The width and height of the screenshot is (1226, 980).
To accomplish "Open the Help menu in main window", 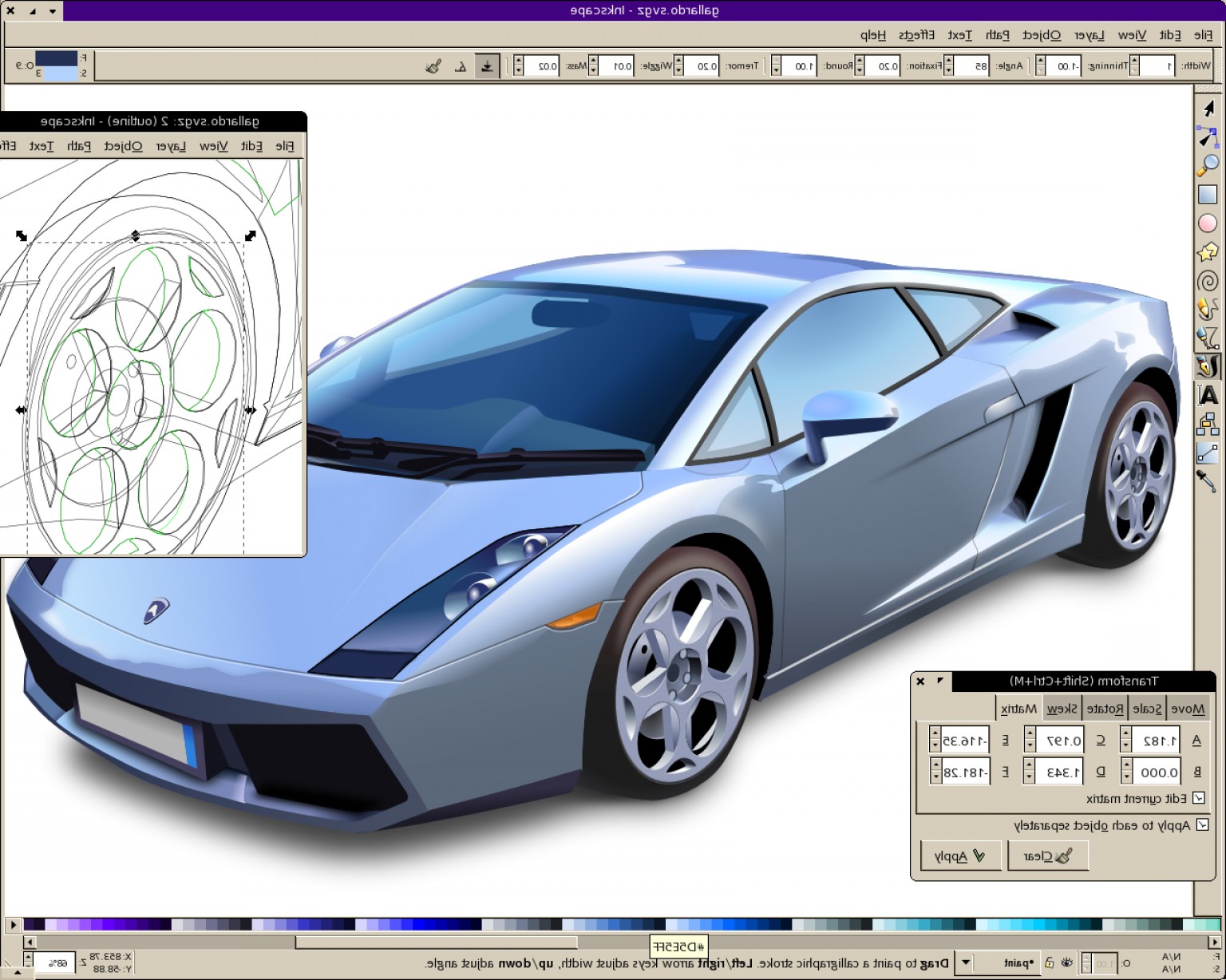I will tap(873, 35).
